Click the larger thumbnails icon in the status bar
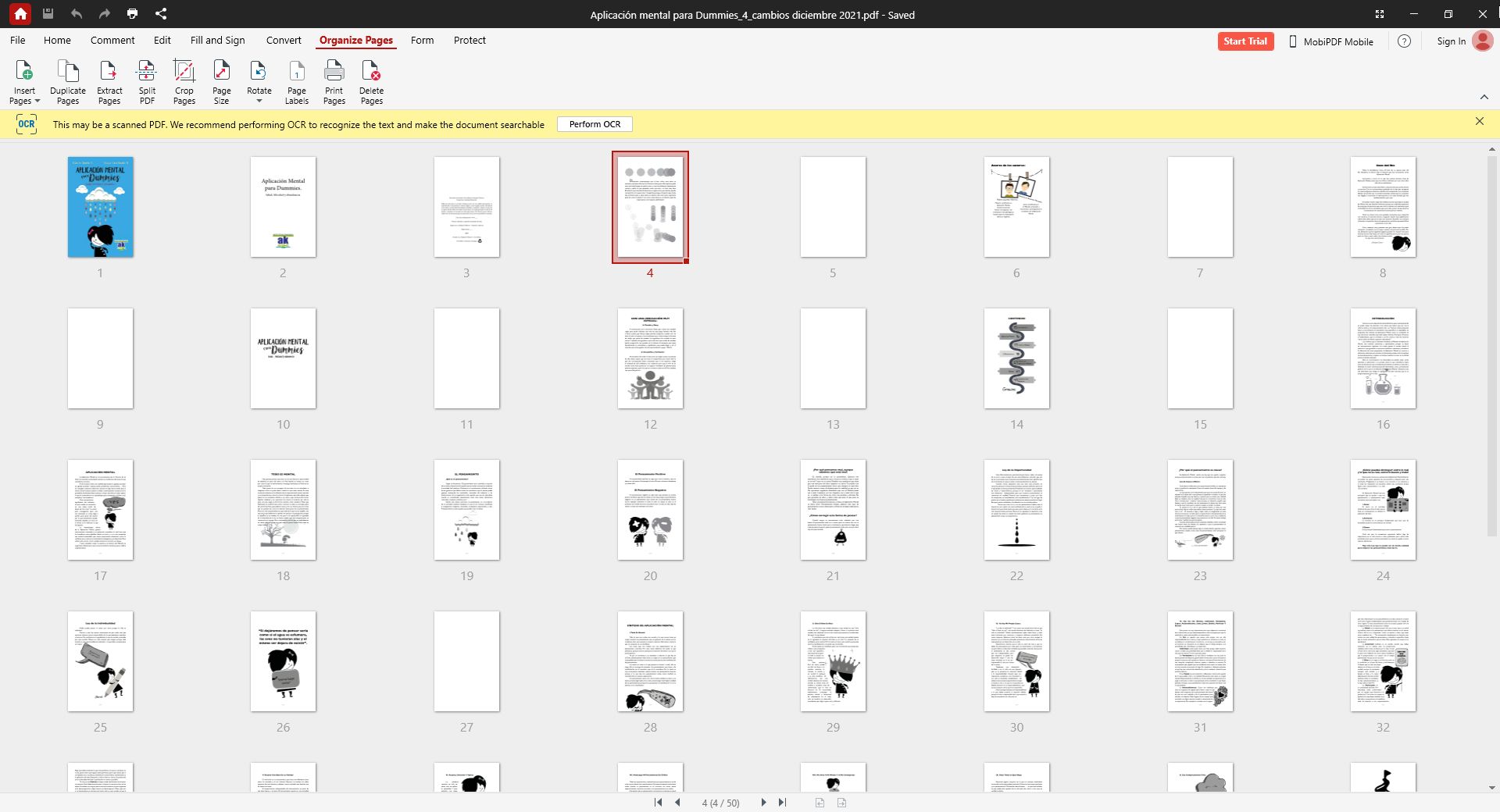 coord(841,803)
